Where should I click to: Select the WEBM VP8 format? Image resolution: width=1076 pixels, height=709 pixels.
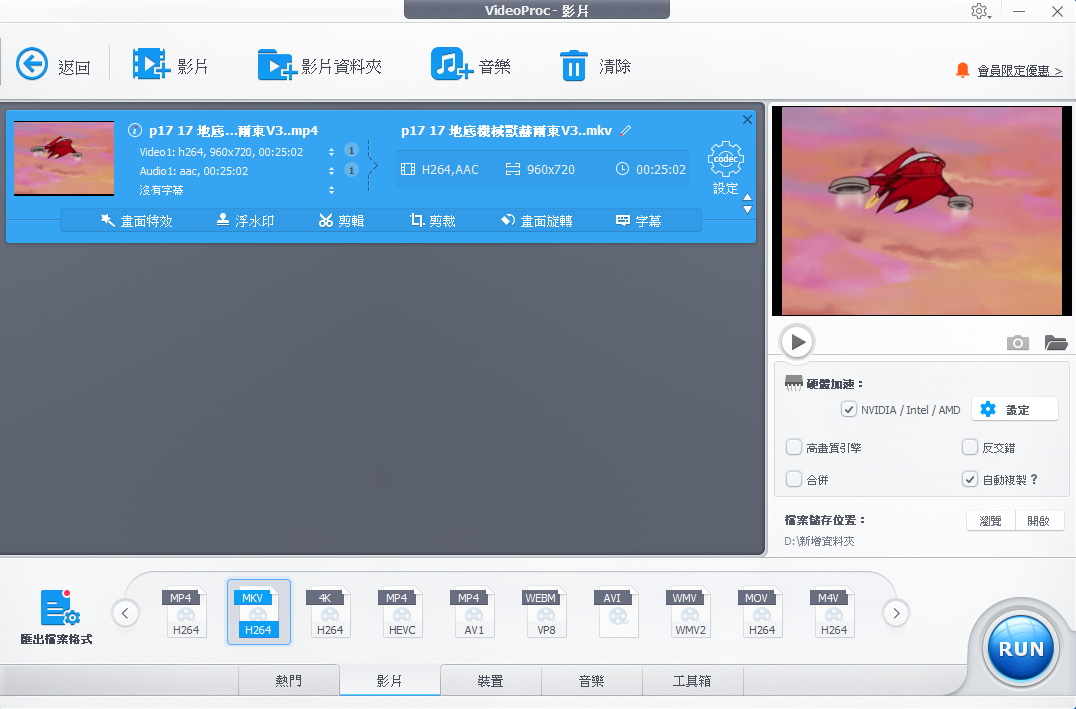click(x=546, y=612)
